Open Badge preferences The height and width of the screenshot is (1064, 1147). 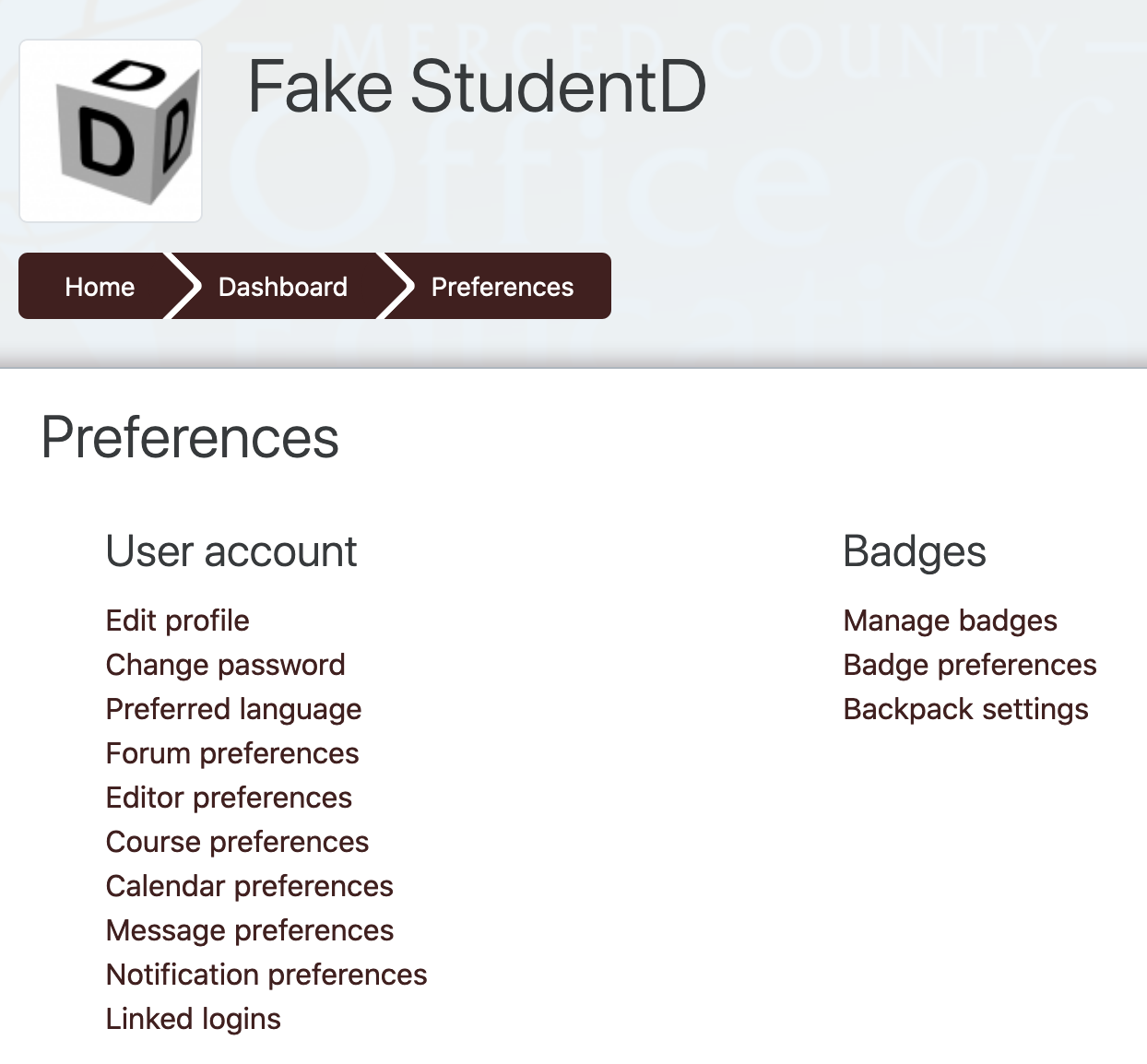[x=971, y=665]
